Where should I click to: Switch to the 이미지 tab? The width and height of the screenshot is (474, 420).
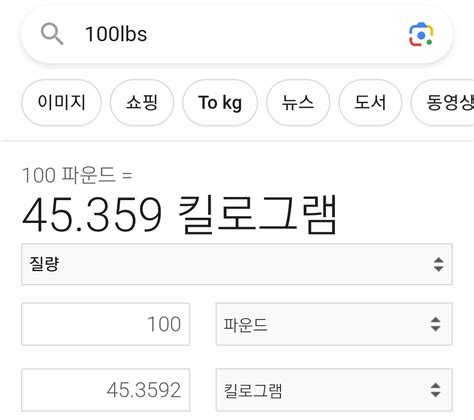click(x=61, y=102)
